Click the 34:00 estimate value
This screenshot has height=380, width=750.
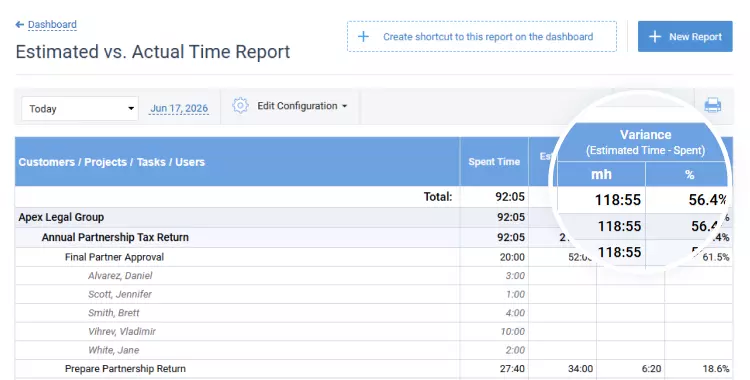(580, 369)
